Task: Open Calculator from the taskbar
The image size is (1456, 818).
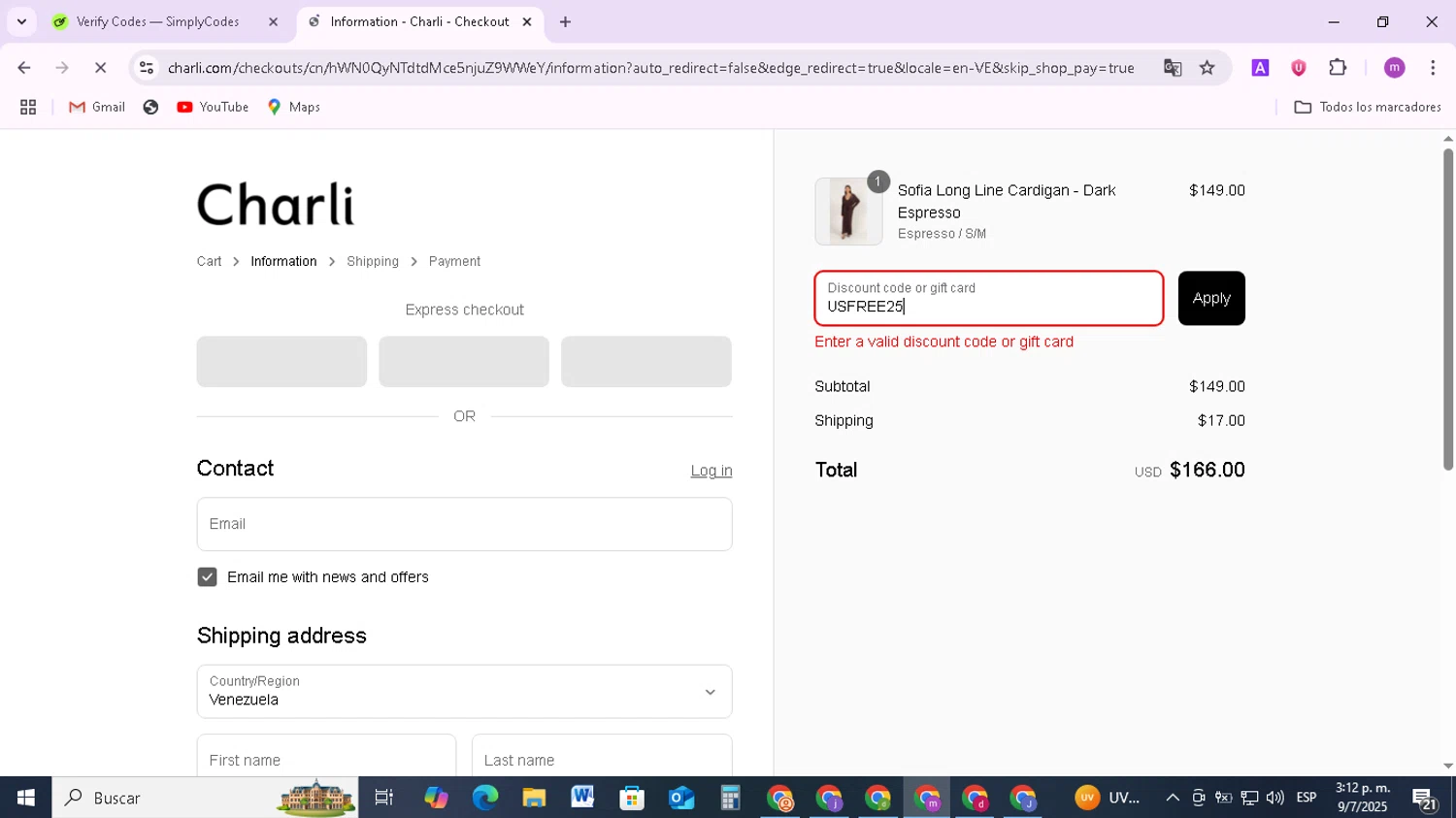Action: (730, 798)
